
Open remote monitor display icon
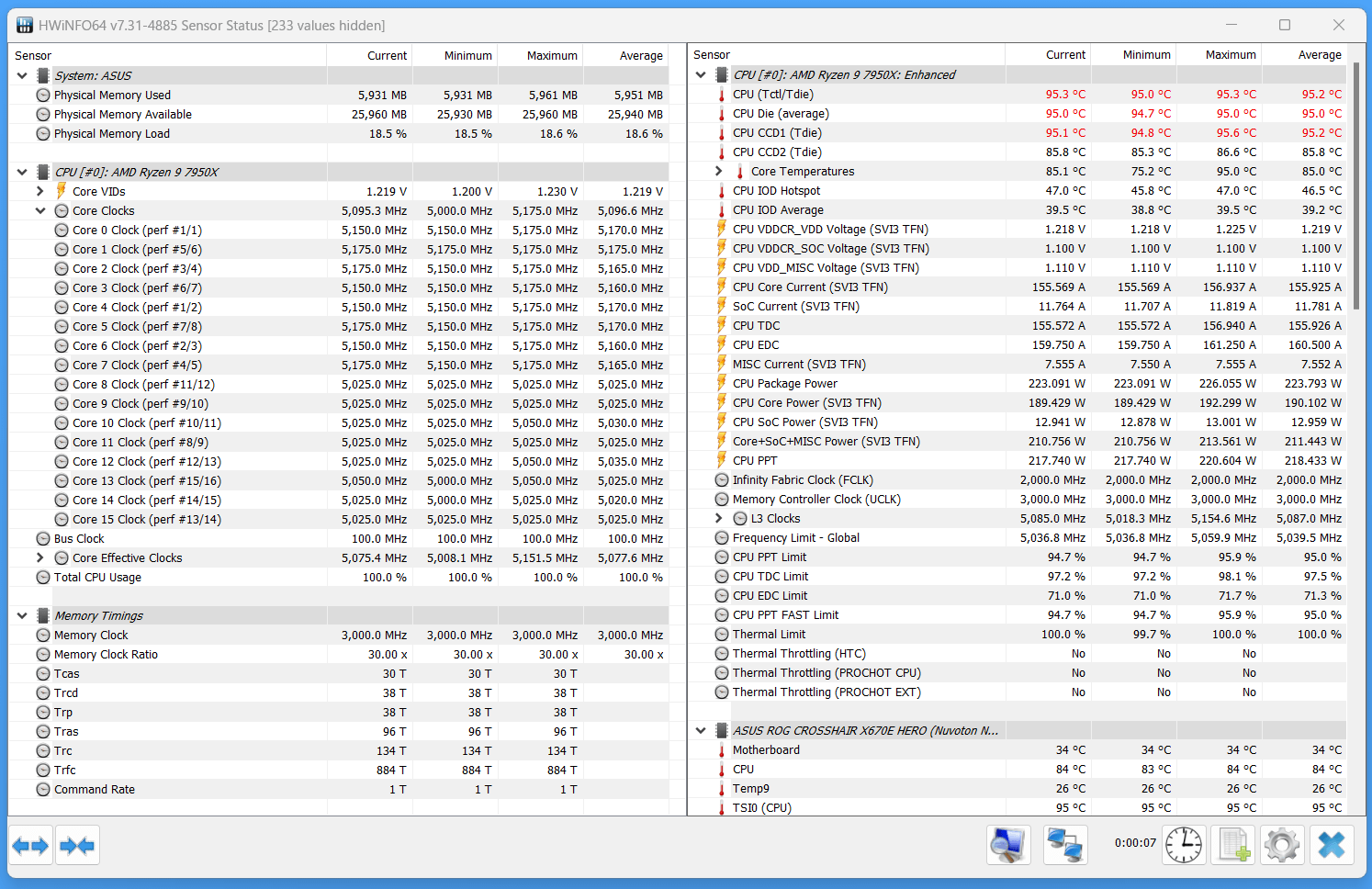pyautogui.click(x=1008, y=845)
